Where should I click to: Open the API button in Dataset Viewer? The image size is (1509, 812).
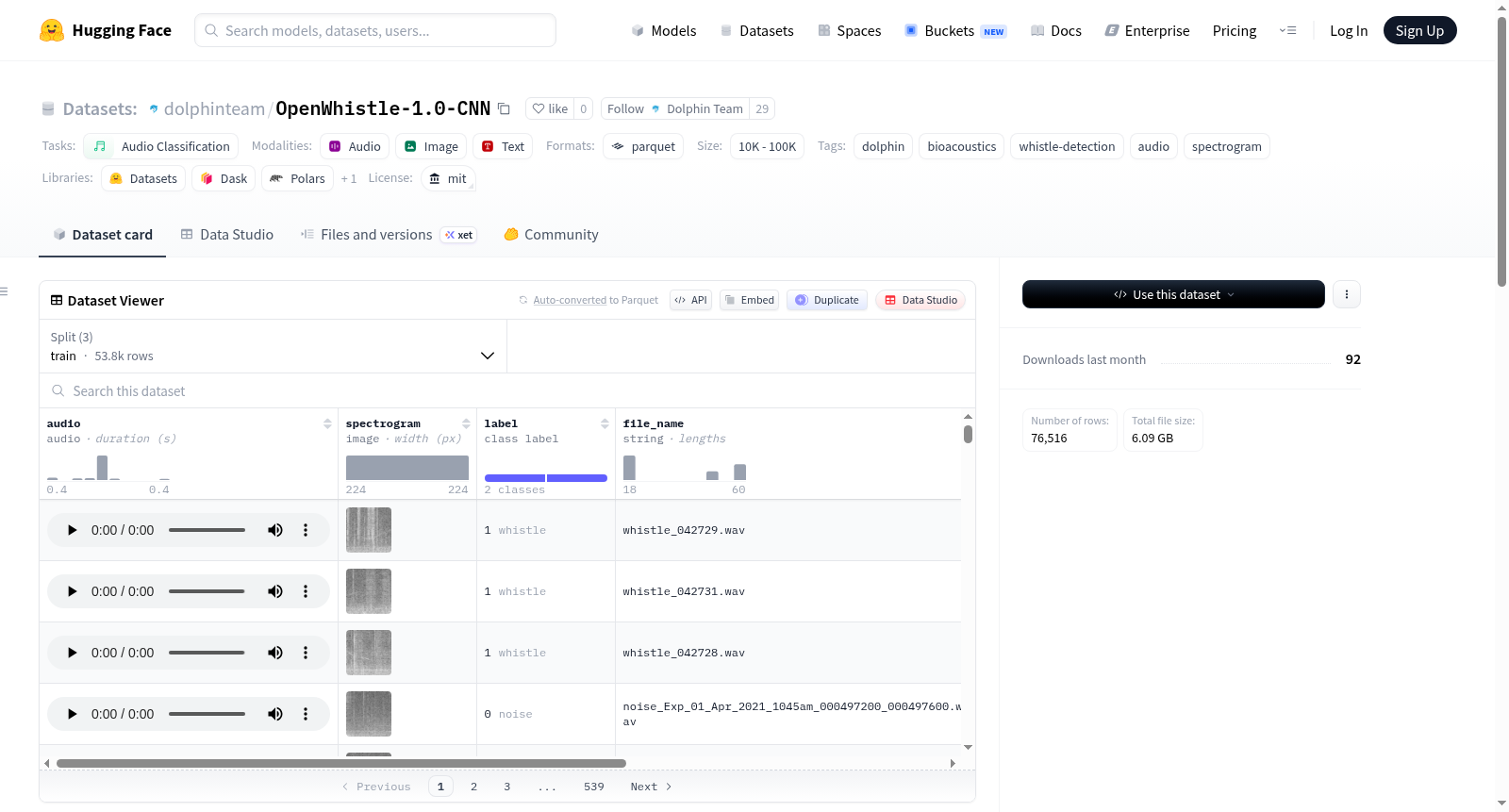(691, 300)
